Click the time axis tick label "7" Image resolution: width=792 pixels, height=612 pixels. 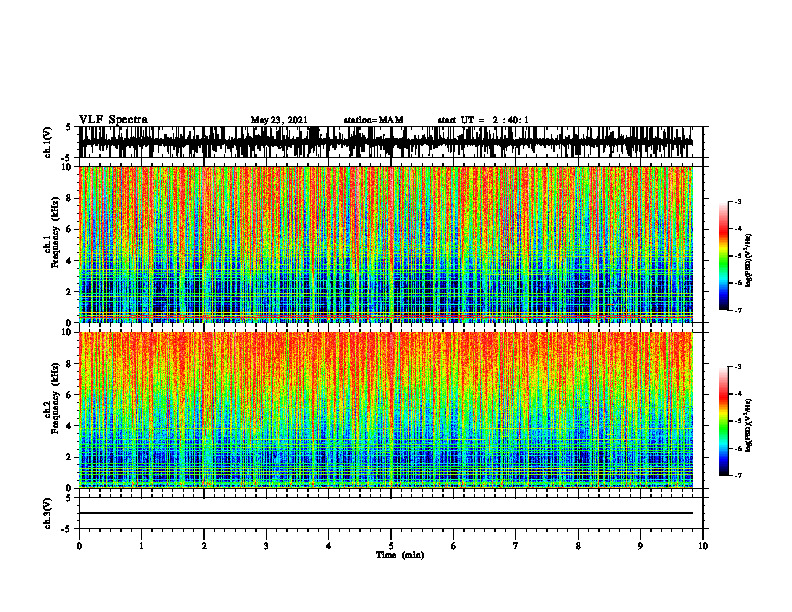click(516, 546)
